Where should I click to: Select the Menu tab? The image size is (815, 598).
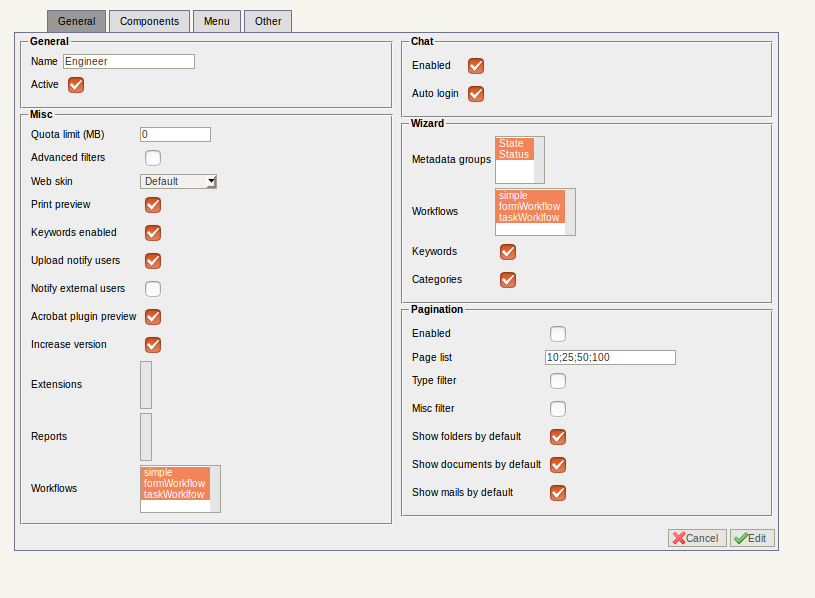pyautogui.click(x=216, y=20)
